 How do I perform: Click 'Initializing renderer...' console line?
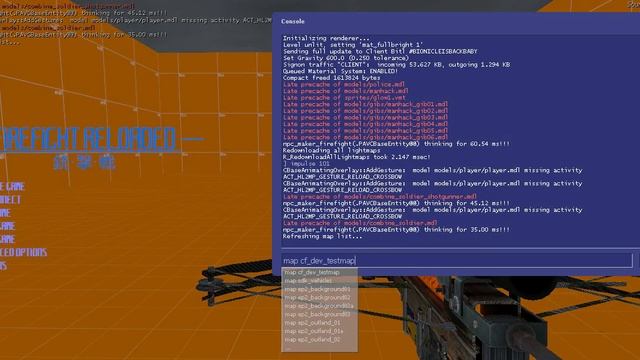(x=326, y=38)
